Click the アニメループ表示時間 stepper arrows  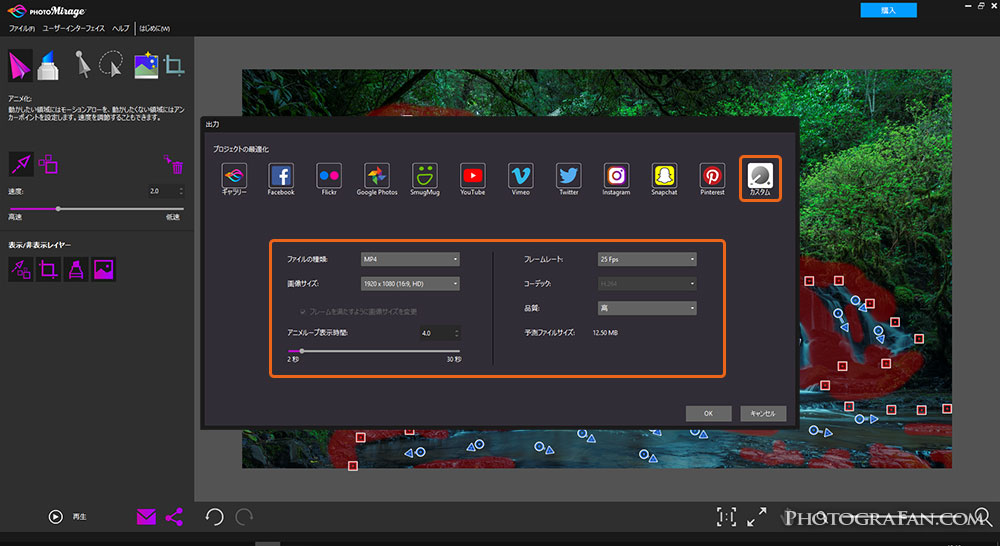coord(456,333)
